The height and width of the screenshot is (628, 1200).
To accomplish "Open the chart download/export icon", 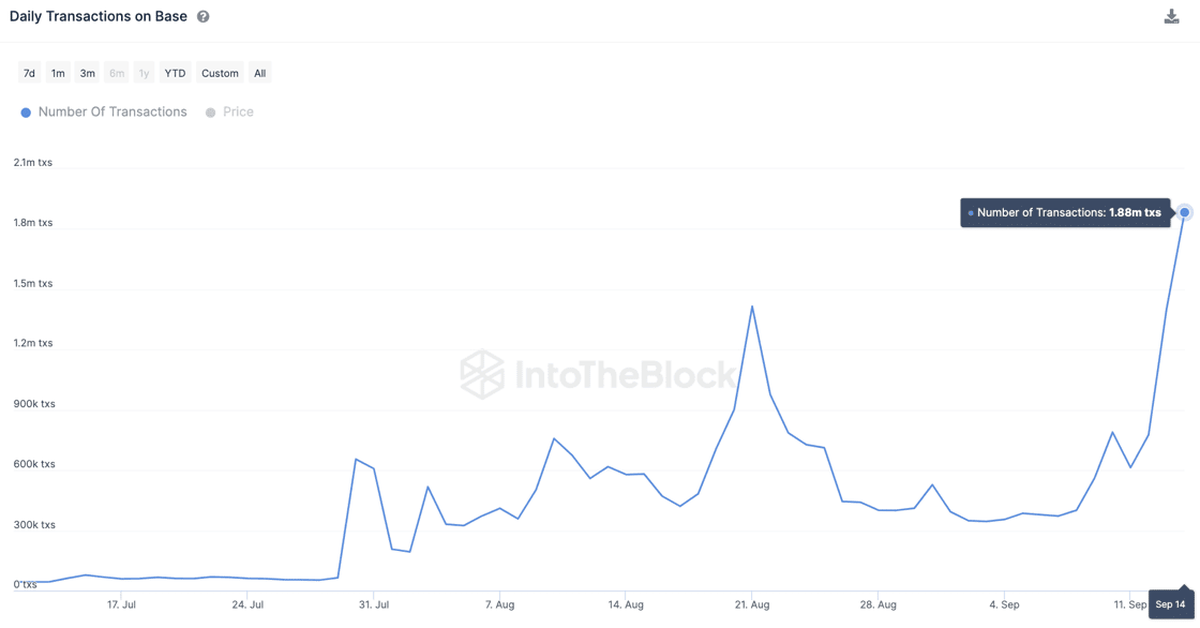I will pyautogui.click(x=1171, y=16).
